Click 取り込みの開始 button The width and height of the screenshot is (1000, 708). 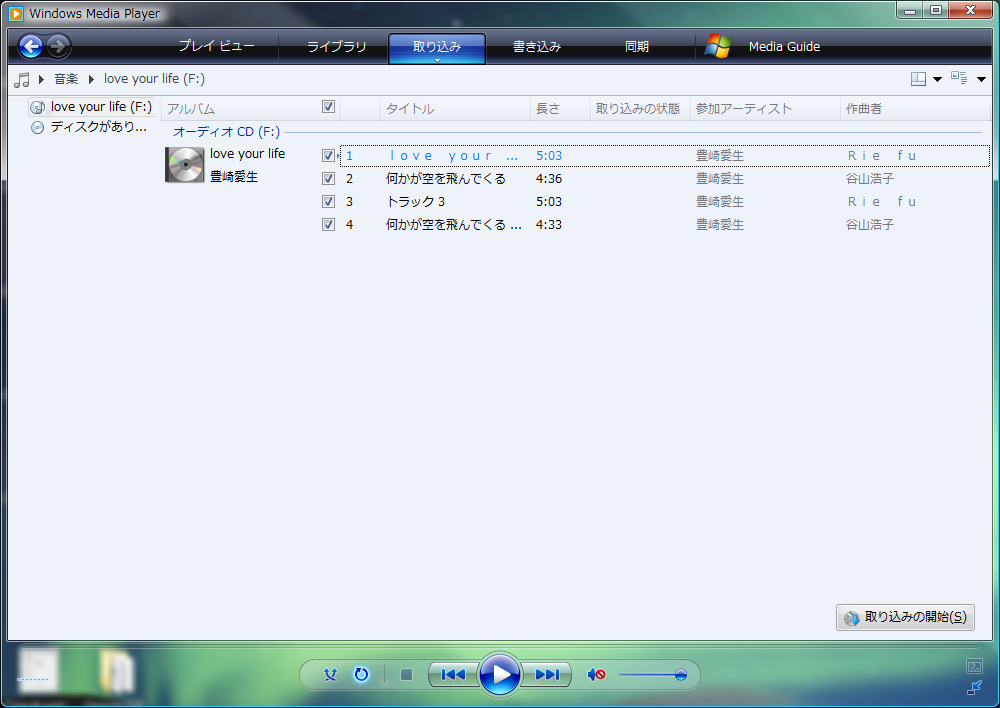pos(905,617)
